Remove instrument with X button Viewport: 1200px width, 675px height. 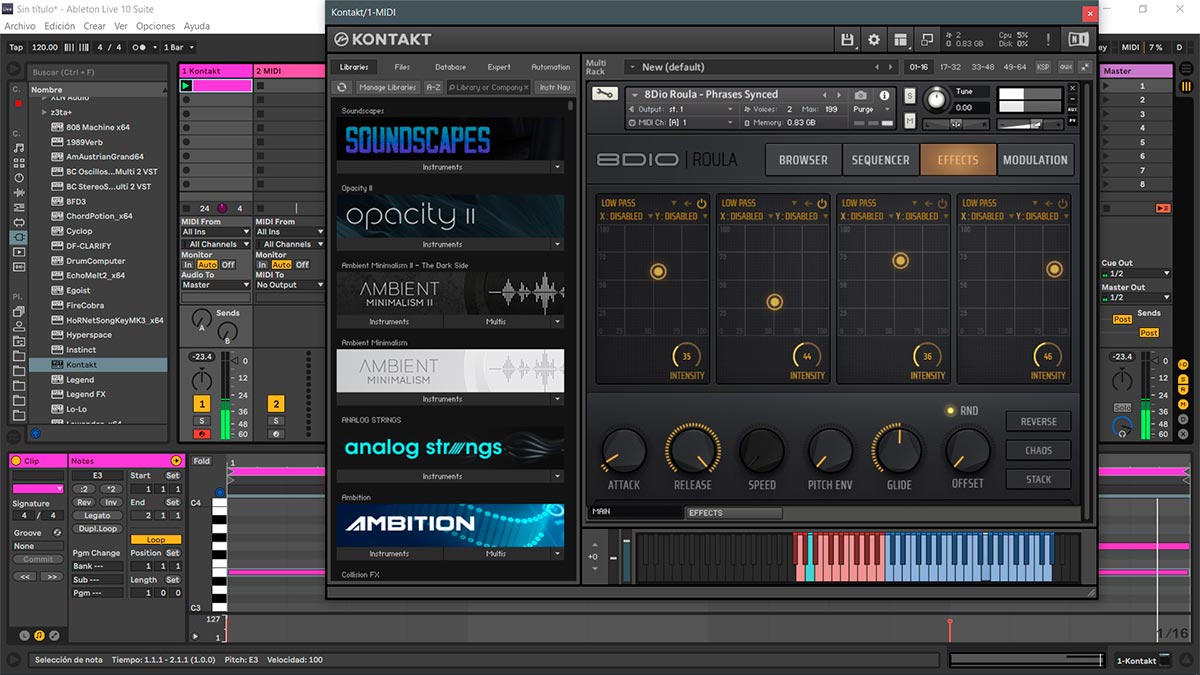[x=1073, y=89]
